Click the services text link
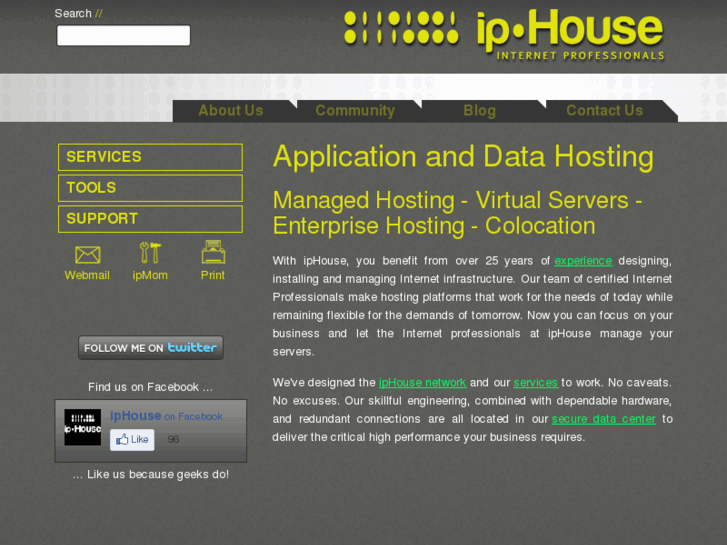 [x=536, y=383]
